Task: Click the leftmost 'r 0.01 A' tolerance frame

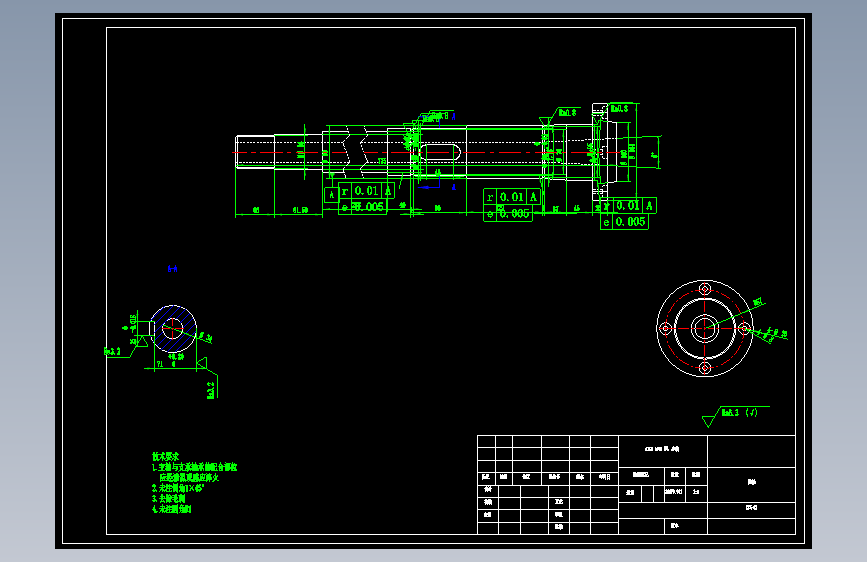Action: pos(366,191)
